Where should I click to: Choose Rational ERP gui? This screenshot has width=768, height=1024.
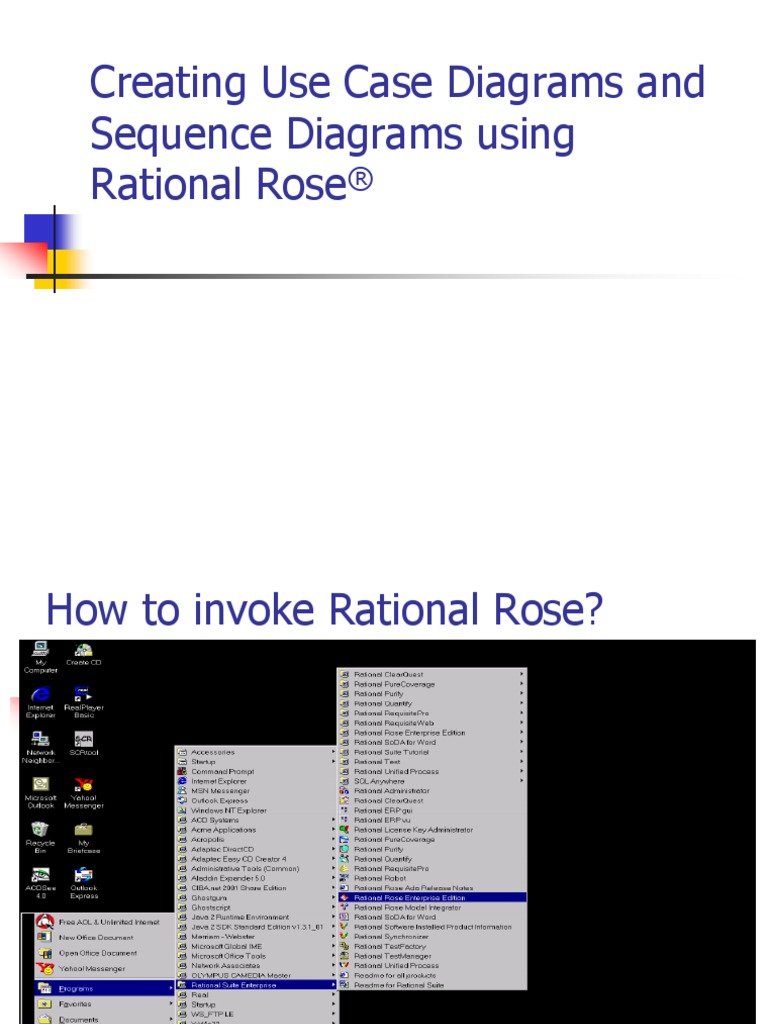point(432,810)
